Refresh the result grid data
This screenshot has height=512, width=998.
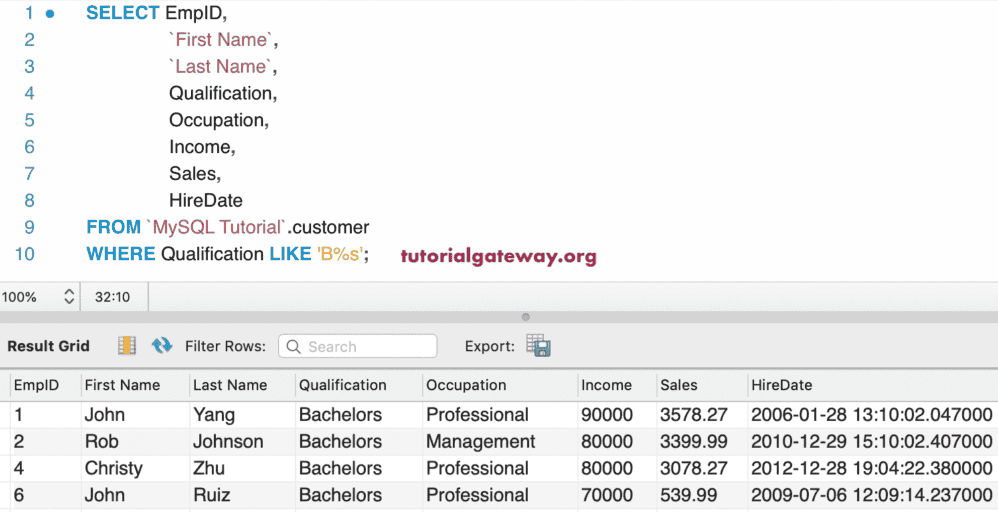162,346
